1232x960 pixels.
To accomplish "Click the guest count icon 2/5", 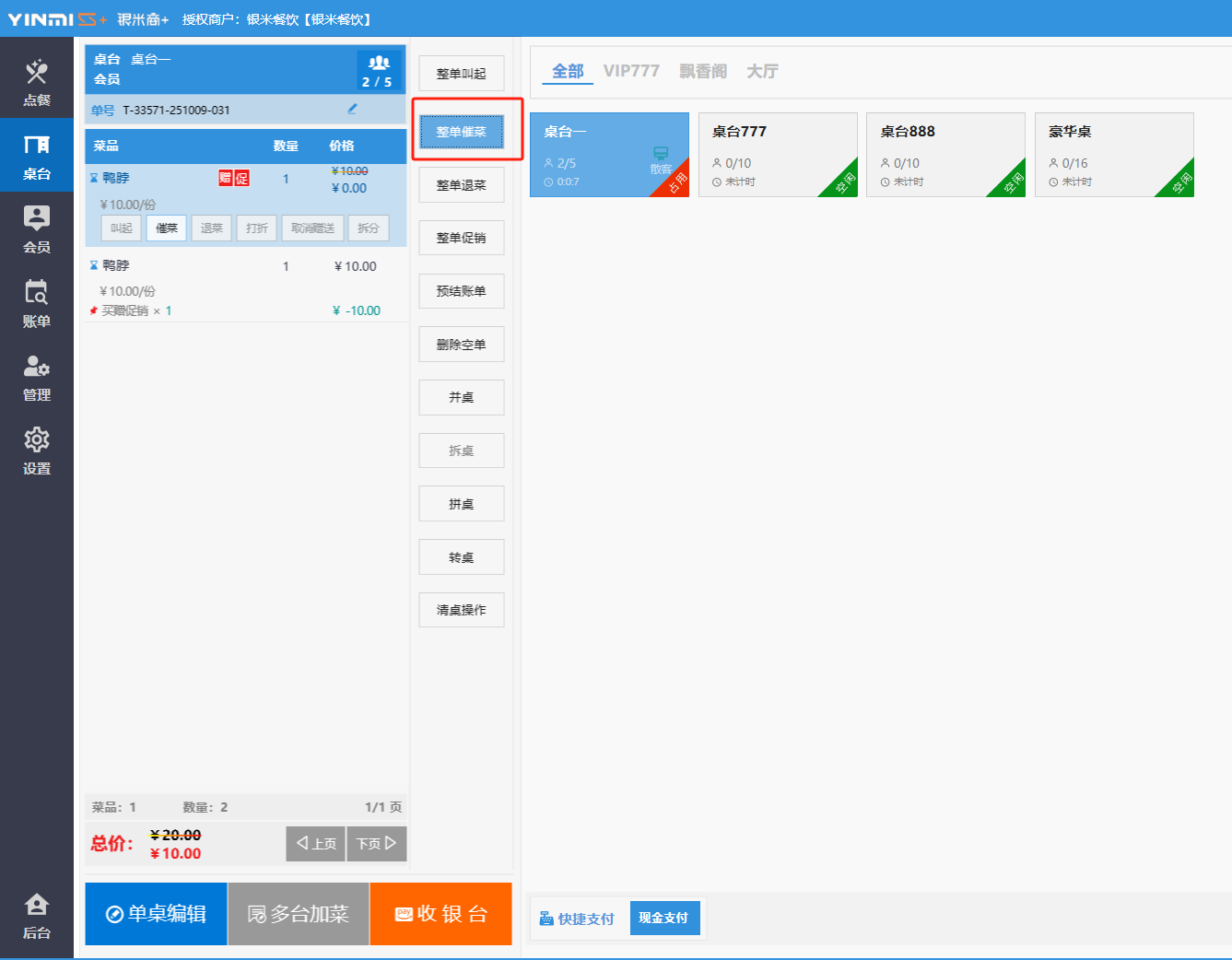I will pyautogui.click(x=378, y=70).
